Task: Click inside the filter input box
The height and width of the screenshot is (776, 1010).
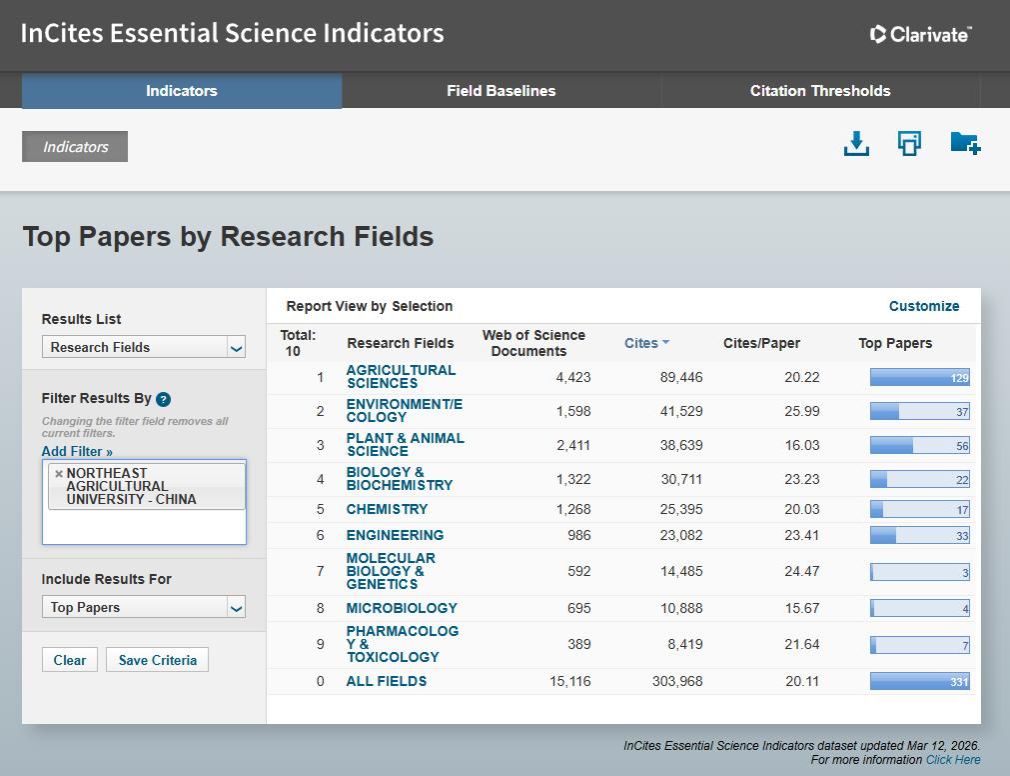Action: [x=144, y=528]
